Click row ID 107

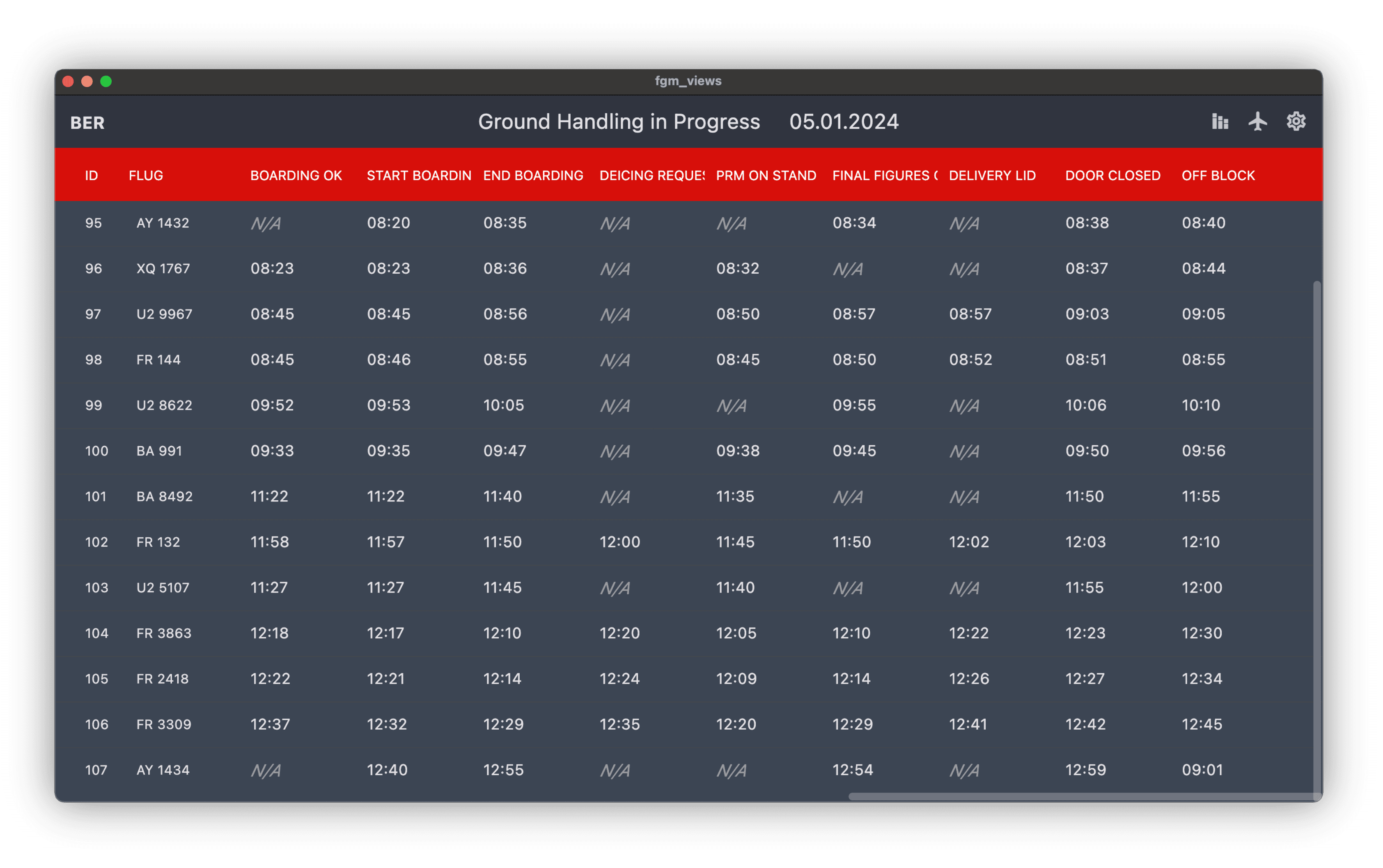tap(96, 770)
